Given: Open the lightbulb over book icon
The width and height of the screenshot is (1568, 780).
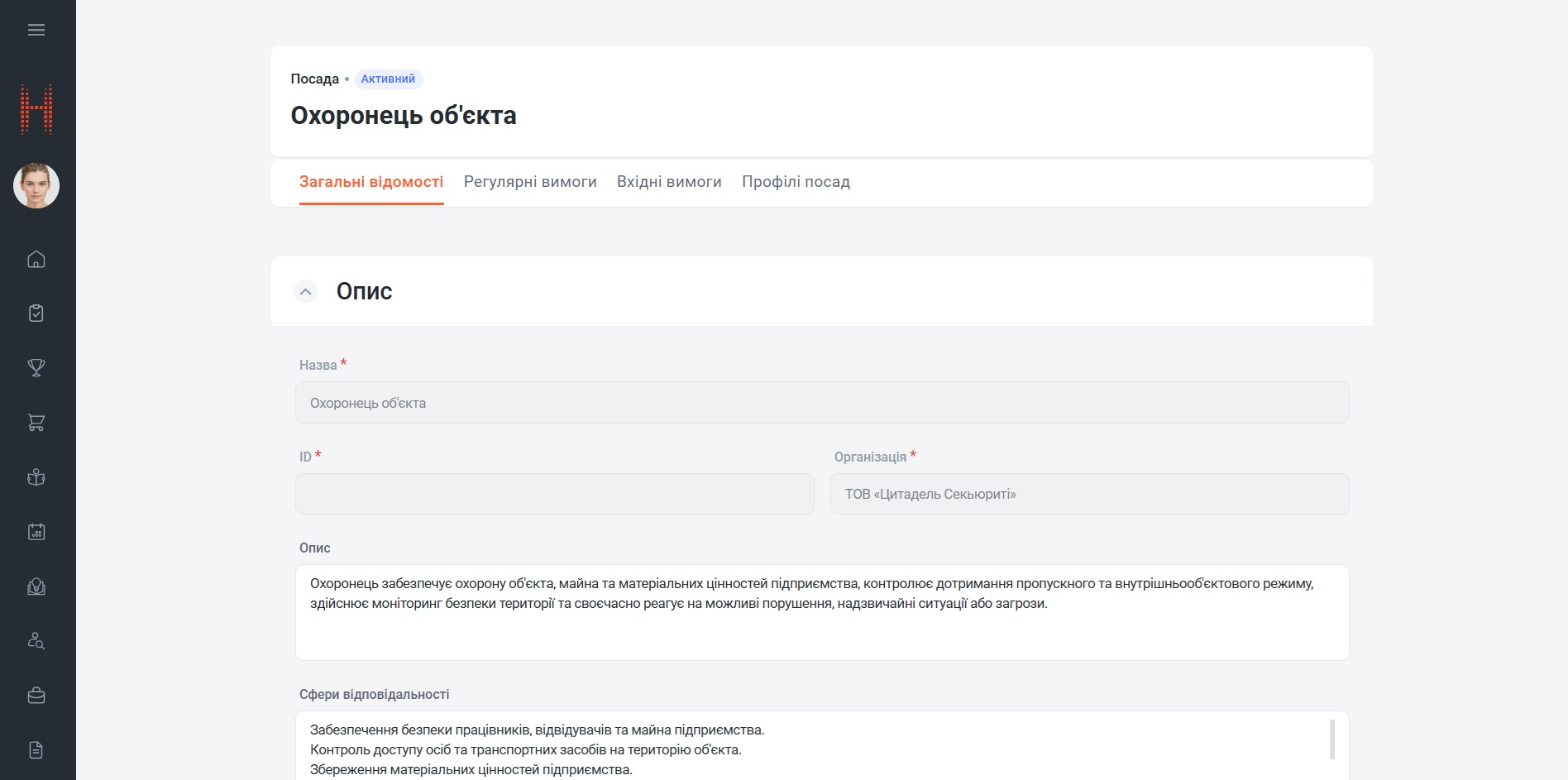Looking at the screenshot, I should pyautogui.click(x=36, y=586).
